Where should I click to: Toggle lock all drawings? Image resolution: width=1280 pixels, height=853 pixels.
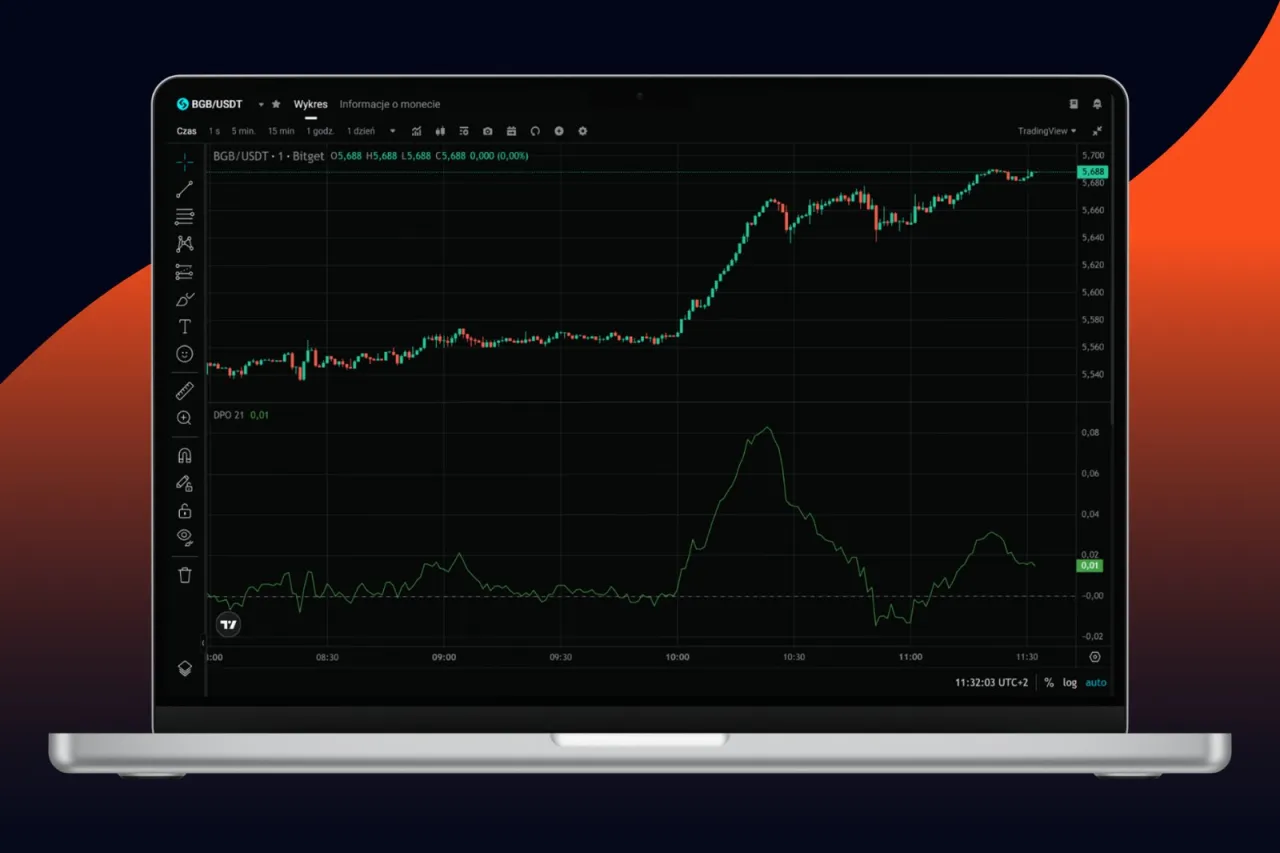click(x=184, y=511)
